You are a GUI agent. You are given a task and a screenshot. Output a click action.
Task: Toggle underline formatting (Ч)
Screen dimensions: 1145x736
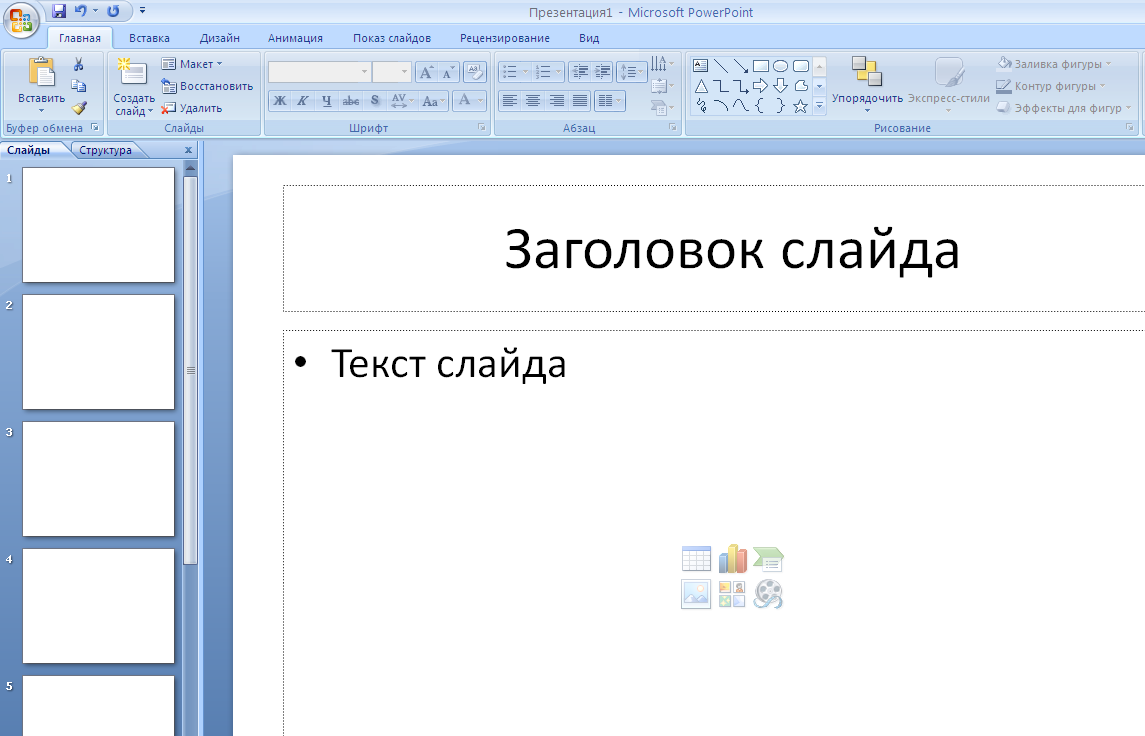coord(326,101)
